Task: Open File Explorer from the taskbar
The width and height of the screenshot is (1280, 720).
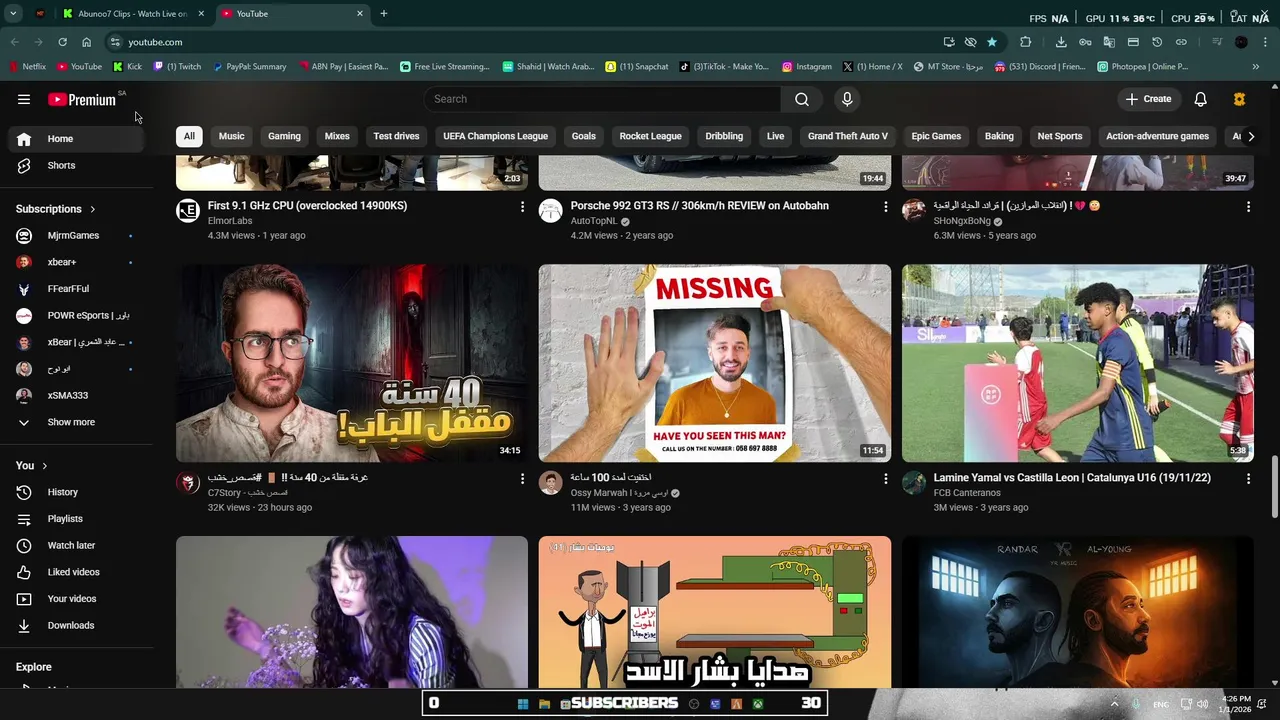Action: point(544,704)
